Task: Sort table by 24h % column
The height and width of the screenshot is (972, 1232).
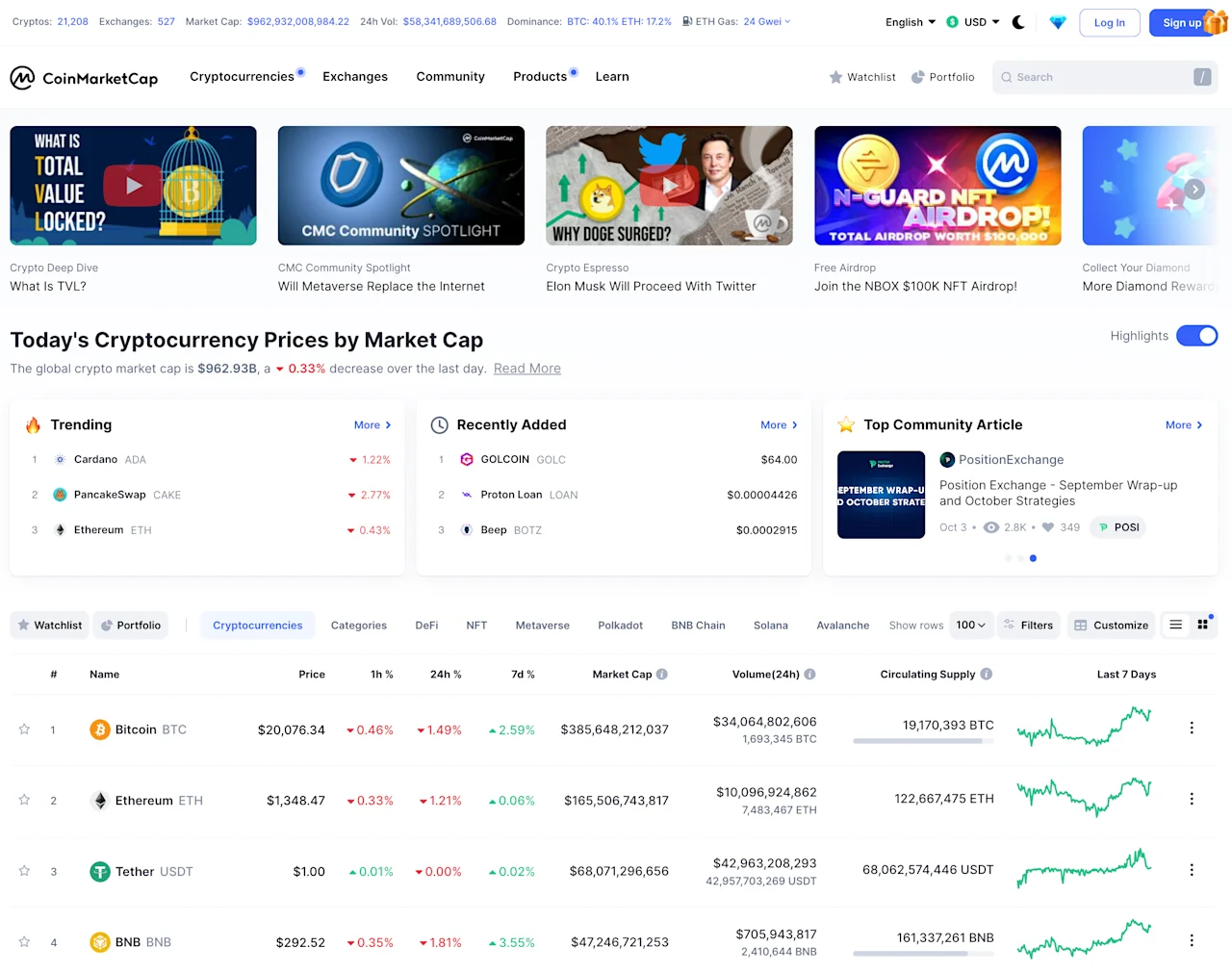Action: (446, 675)
